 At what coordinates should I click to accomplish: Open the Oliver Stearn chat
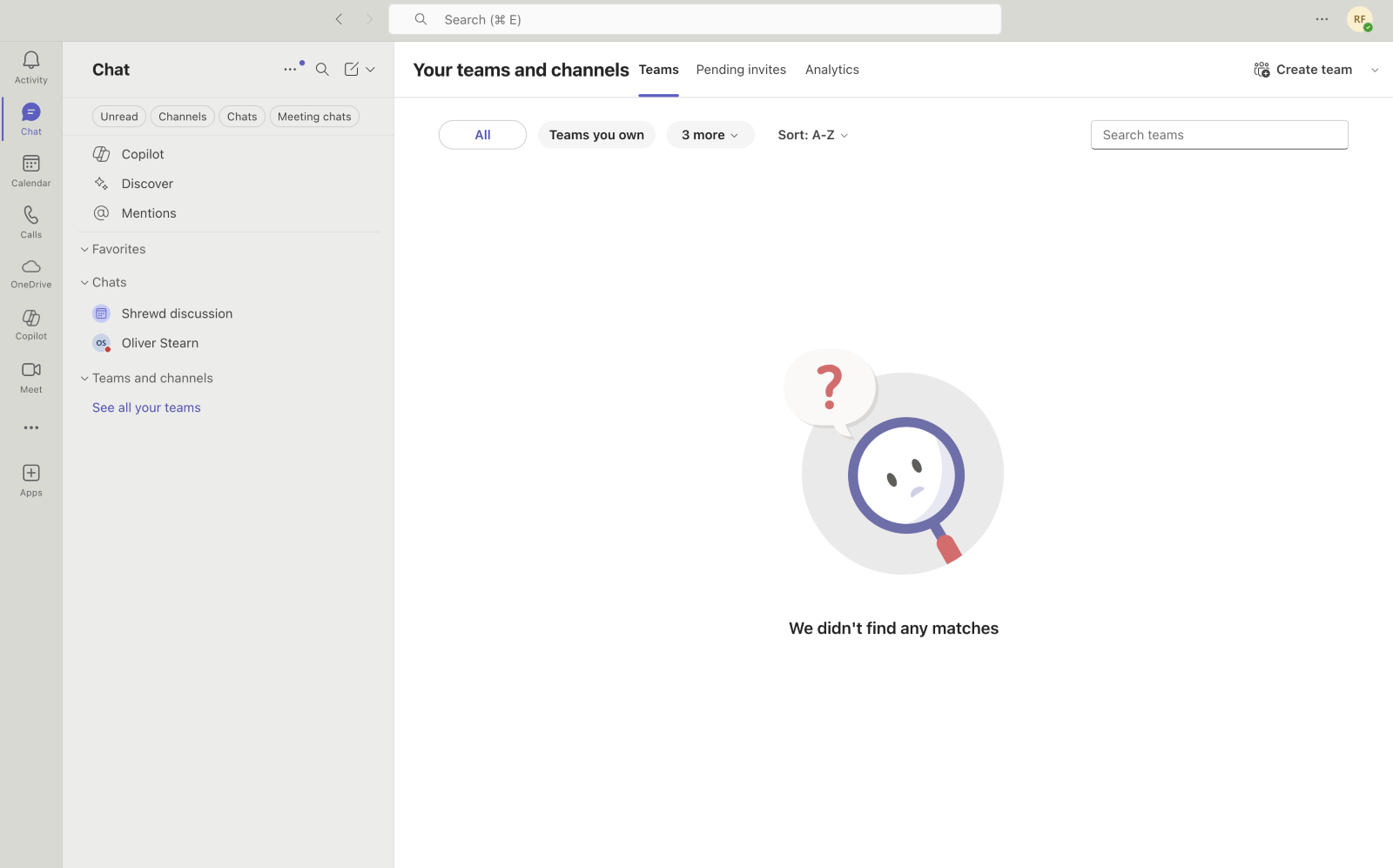point(160,343)
